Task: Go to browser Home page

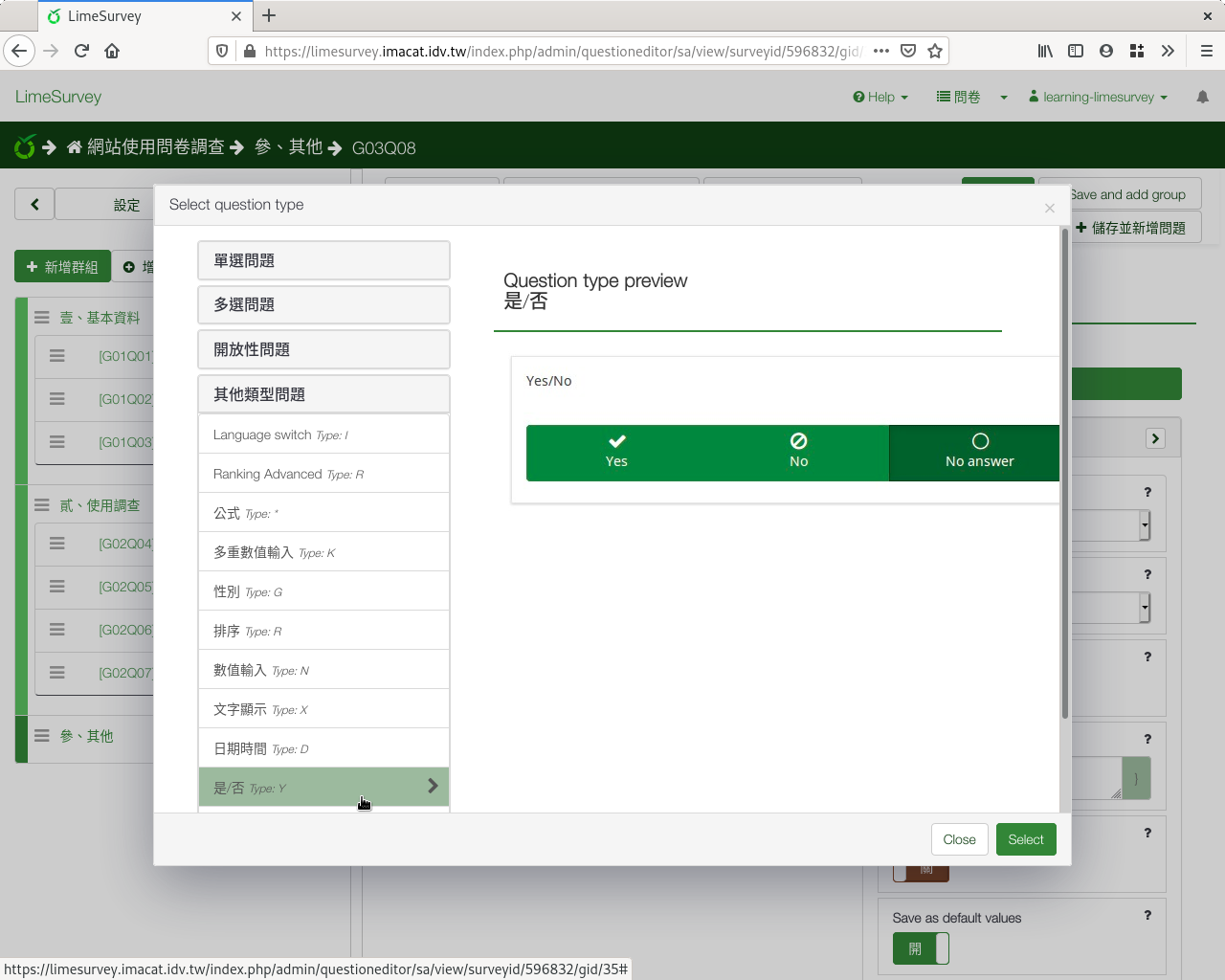Action: [112, 51]
